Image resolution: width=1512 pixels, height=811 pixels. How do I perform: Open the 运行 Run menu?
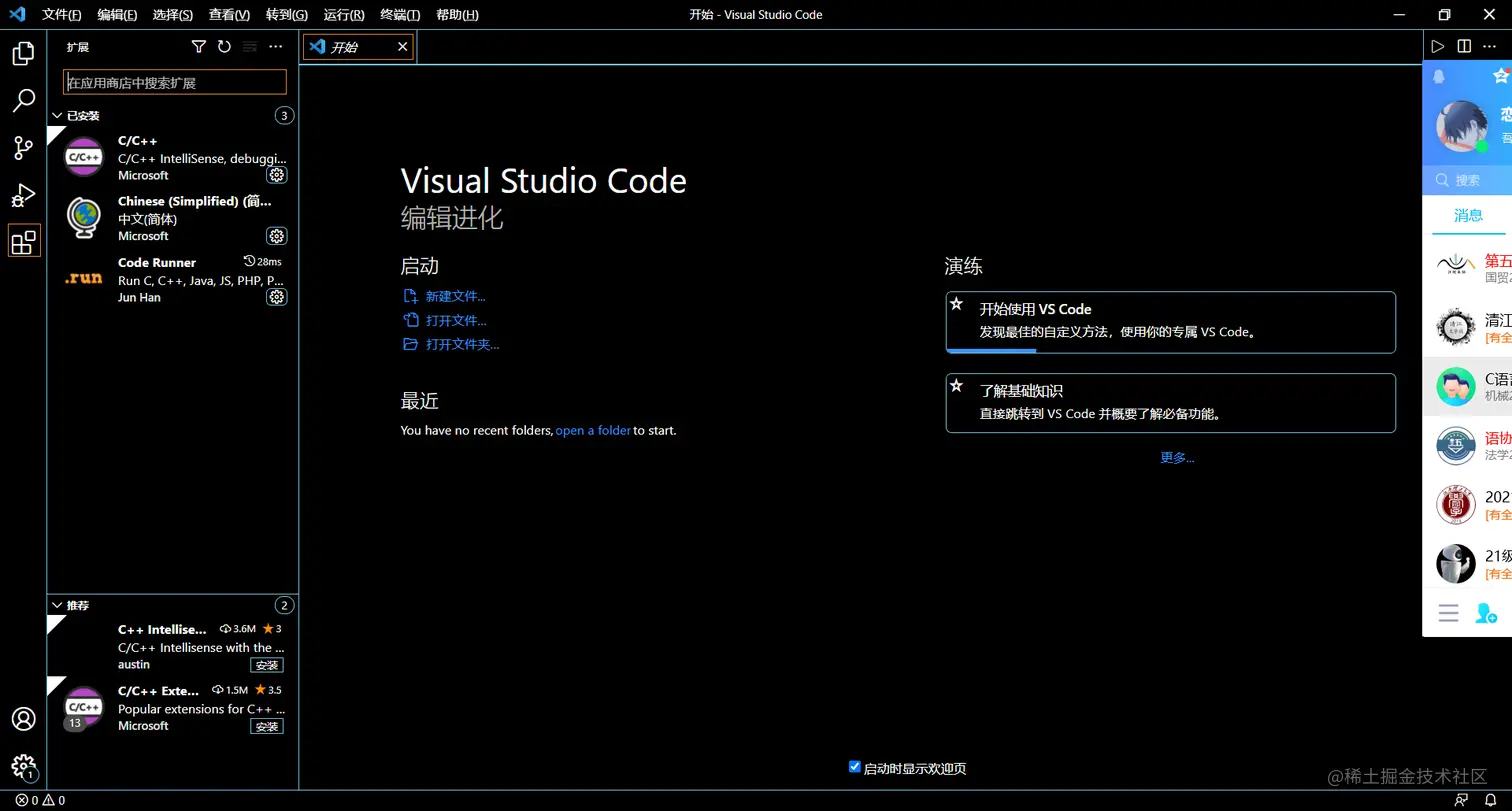pos(344,15)
